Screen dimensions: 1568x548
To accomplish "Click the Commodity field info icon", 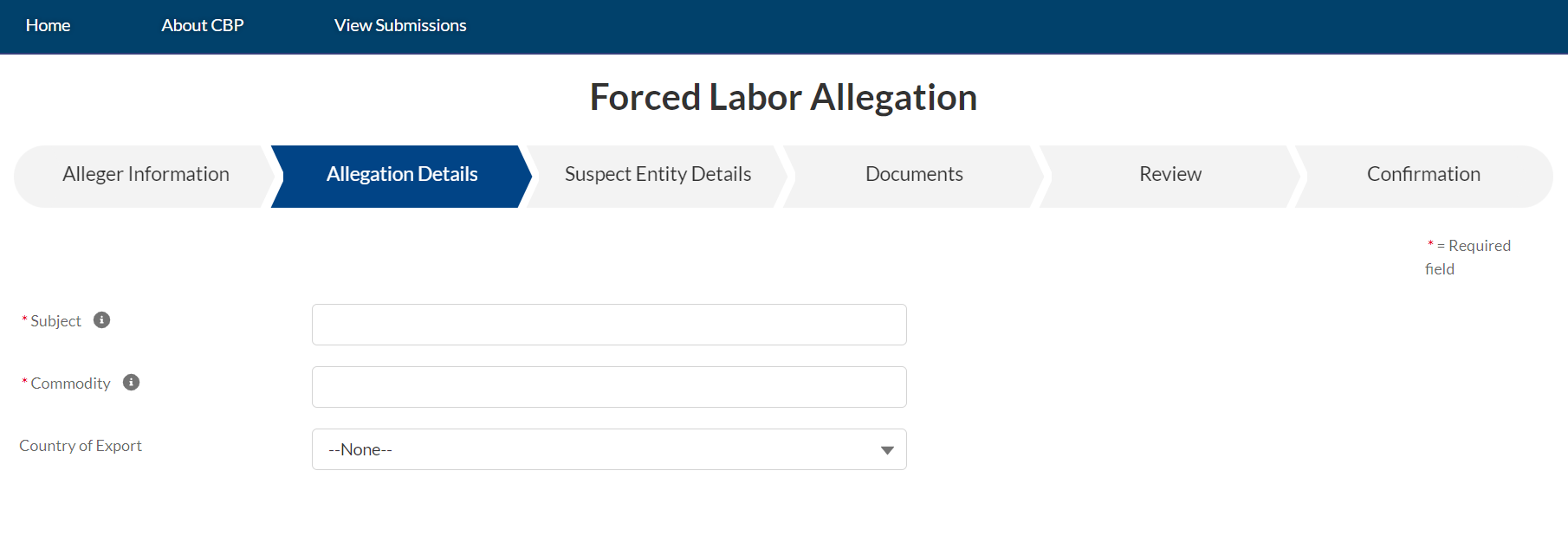I will [x=131, y=383].
